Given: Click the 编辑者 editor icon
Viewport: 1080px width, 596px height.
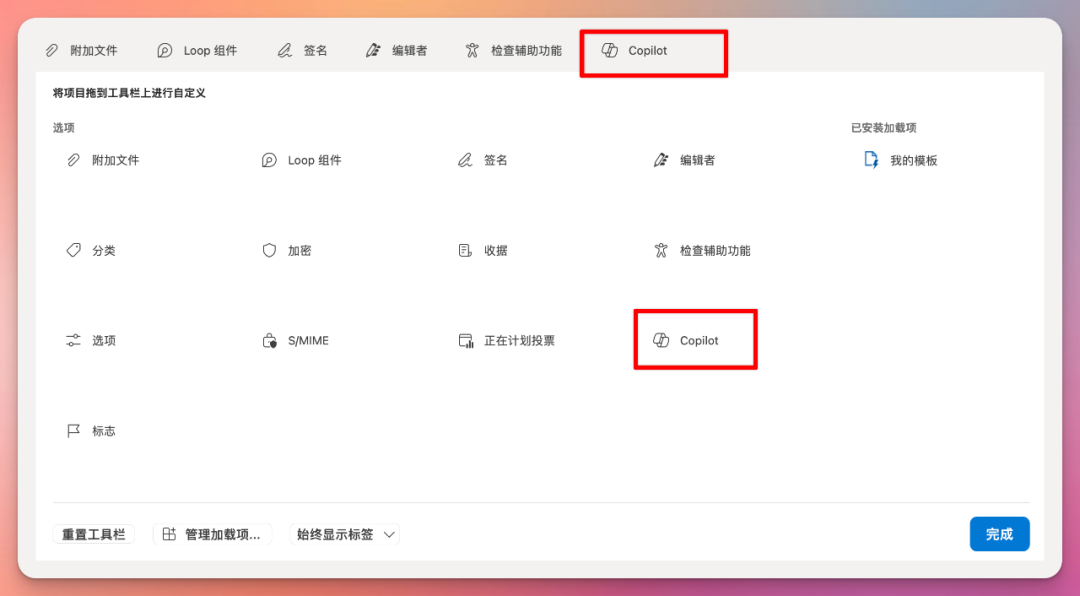Looking at the screenshot, I should click(x=661, y=159).
